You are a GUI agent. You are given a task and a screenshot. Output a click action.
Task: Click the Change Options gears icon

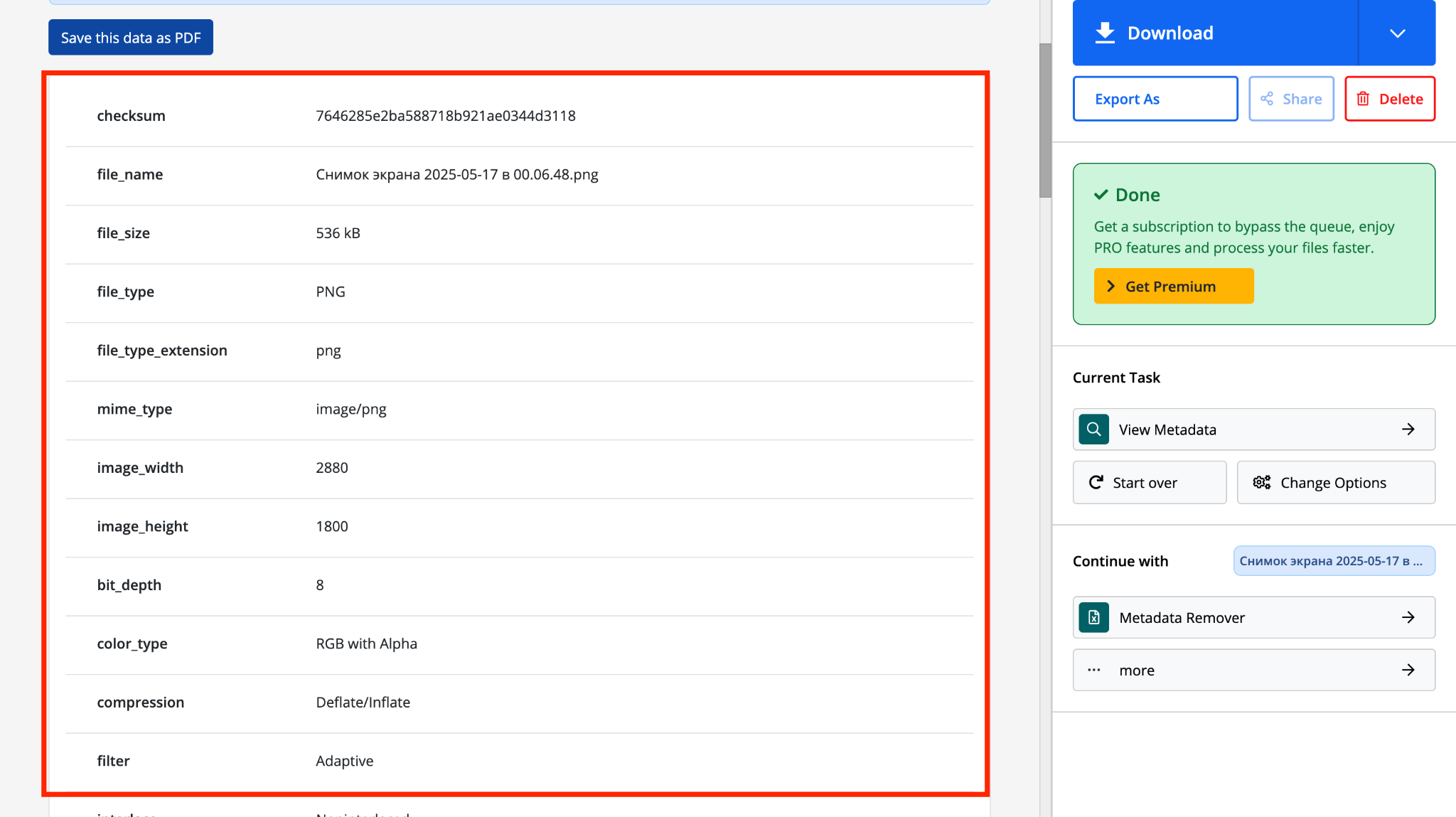1262,483
